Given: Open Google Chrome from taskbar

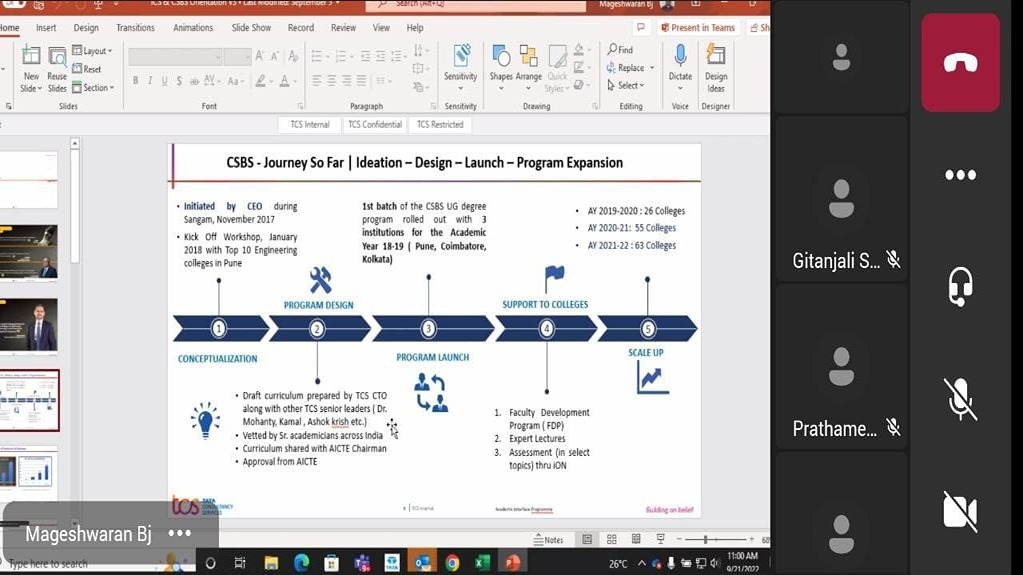Looking at the screenshot, I should click(452, 563).
